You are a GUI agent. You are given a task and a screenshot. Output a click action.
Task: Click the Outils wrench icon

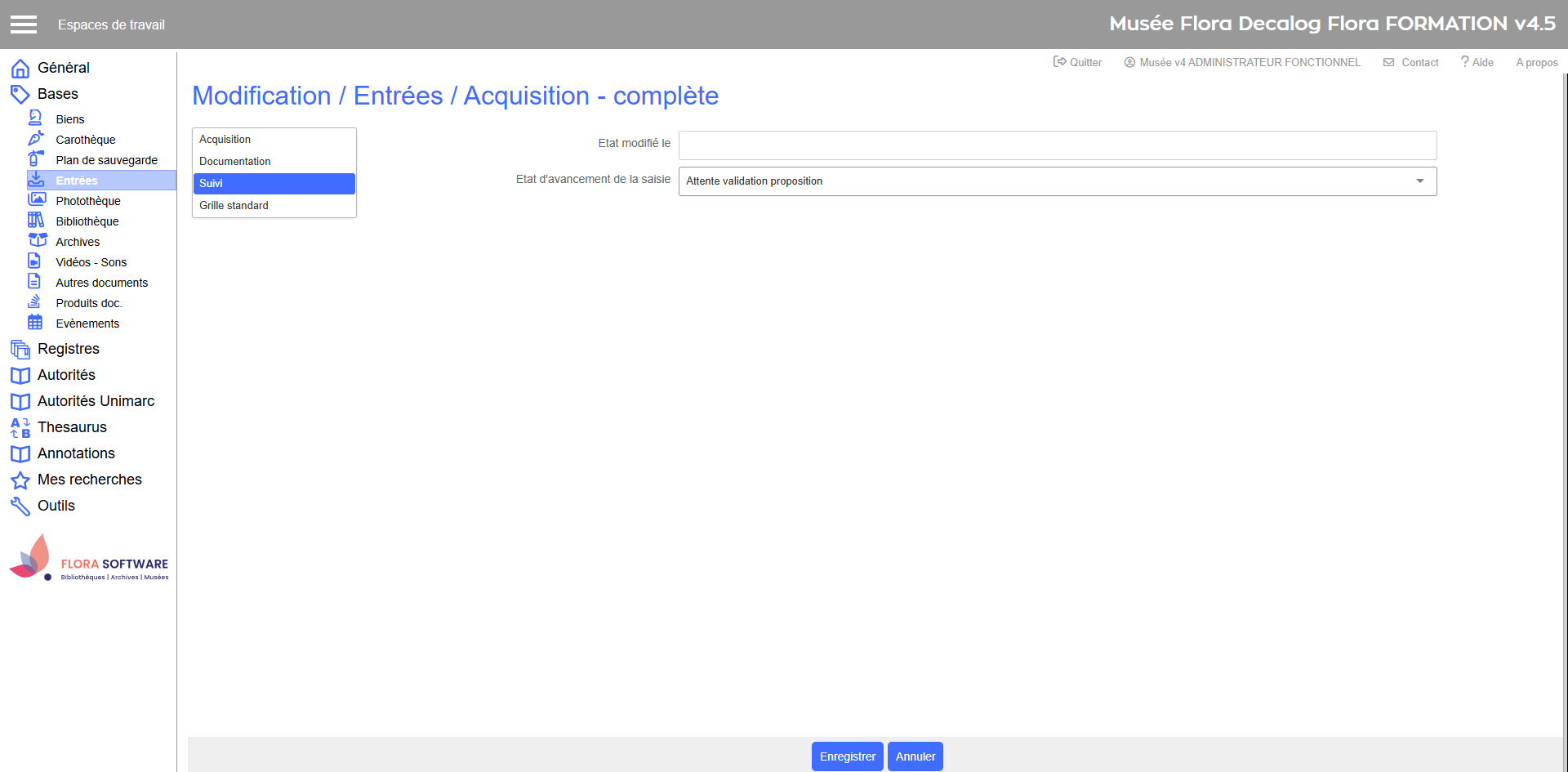[x=20, y=506]
